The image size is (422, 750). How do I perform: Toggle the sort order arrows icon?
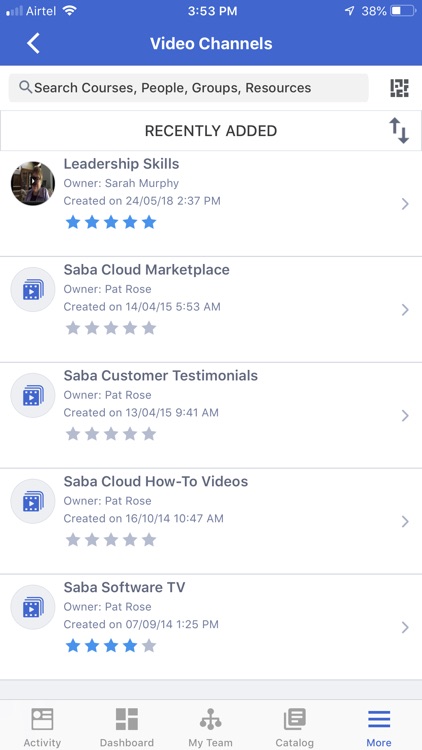coord(399,131)
